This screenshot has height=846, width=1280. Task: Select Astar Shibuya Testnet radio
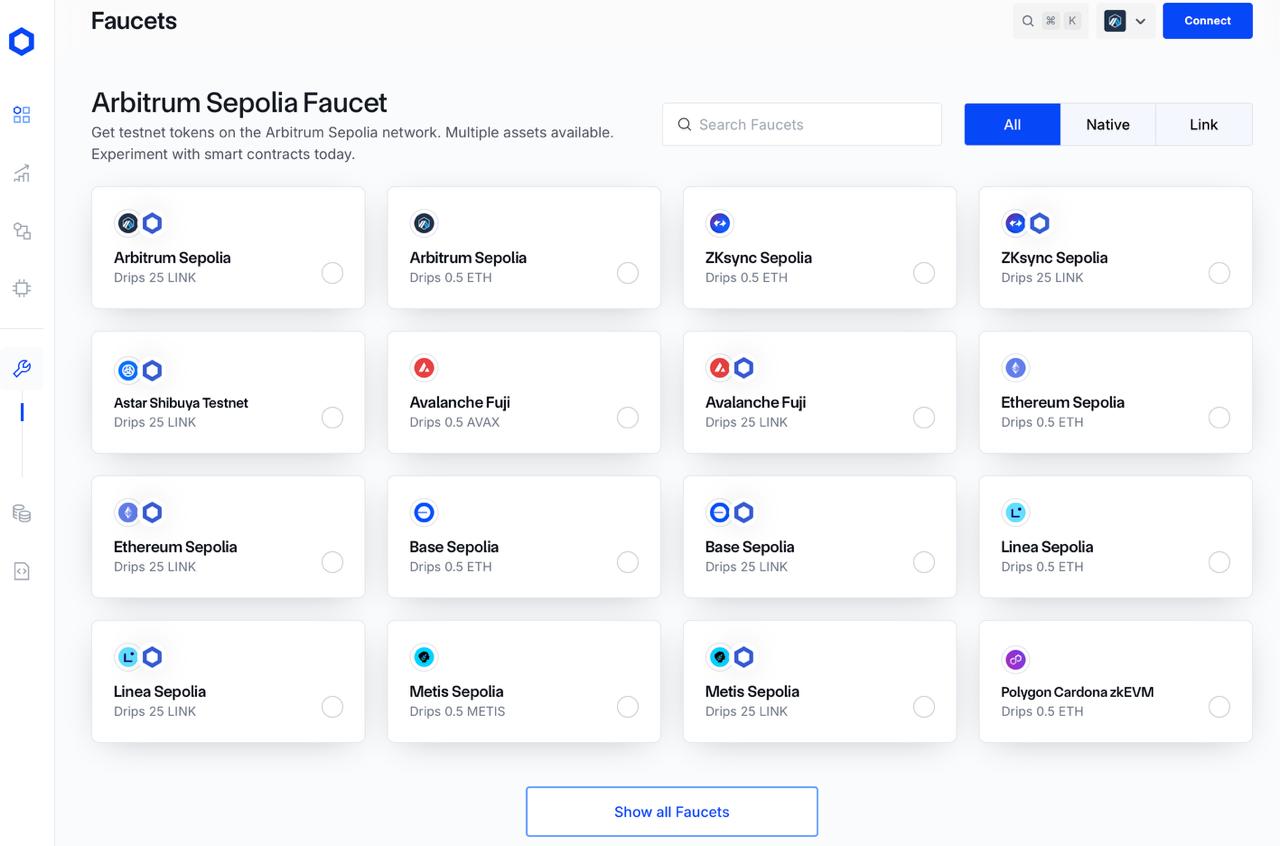332,418
